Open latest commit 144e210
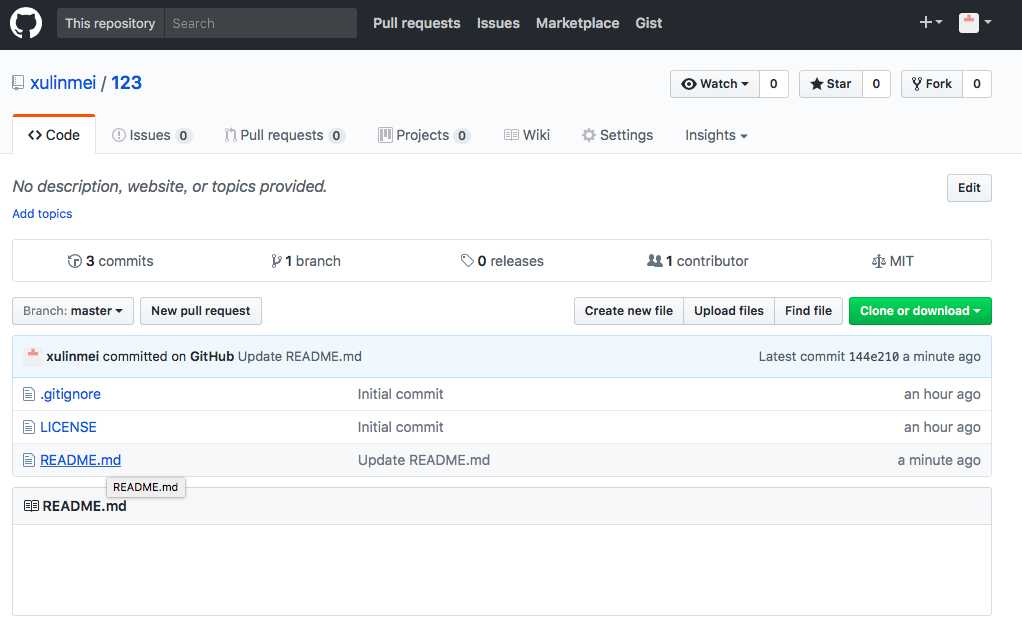This screenshot has width=1022, height=642. 873,357
